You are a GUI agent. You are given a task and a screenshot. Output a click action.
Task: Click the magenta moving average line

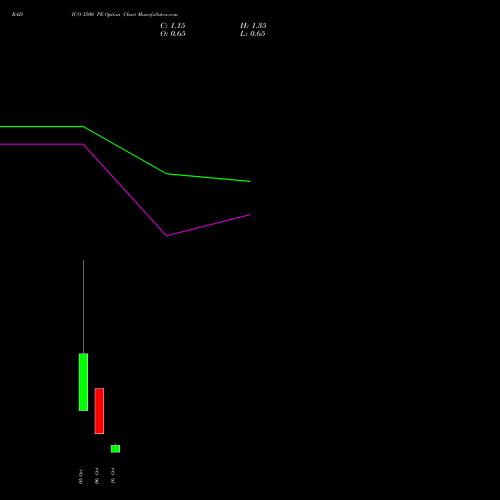[125, 190]
